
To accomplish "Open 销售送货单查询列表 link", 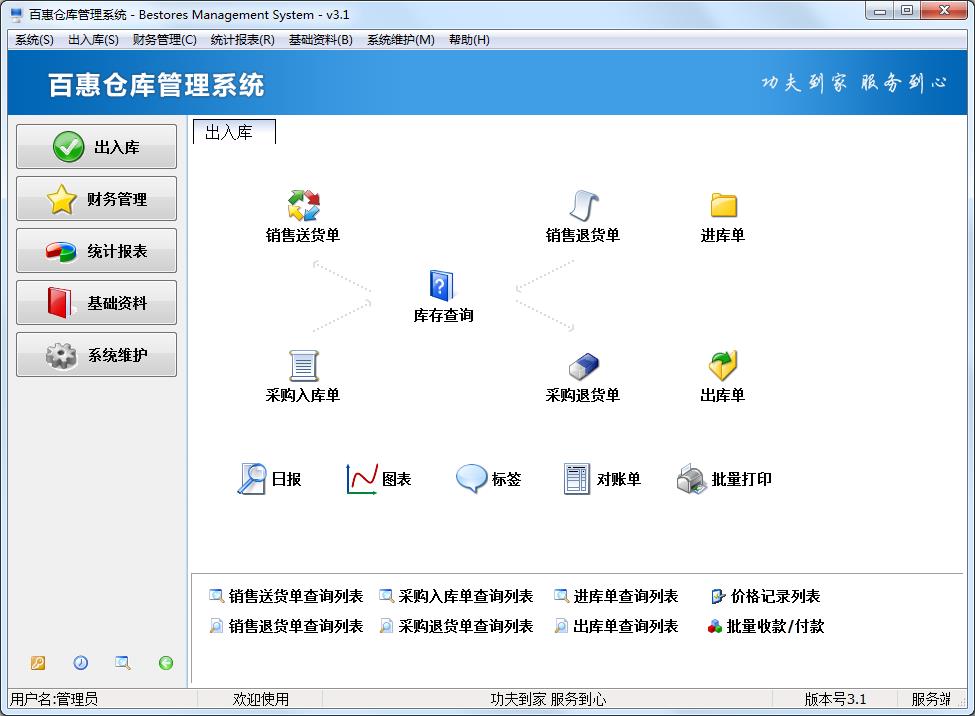I will (287, 596).
